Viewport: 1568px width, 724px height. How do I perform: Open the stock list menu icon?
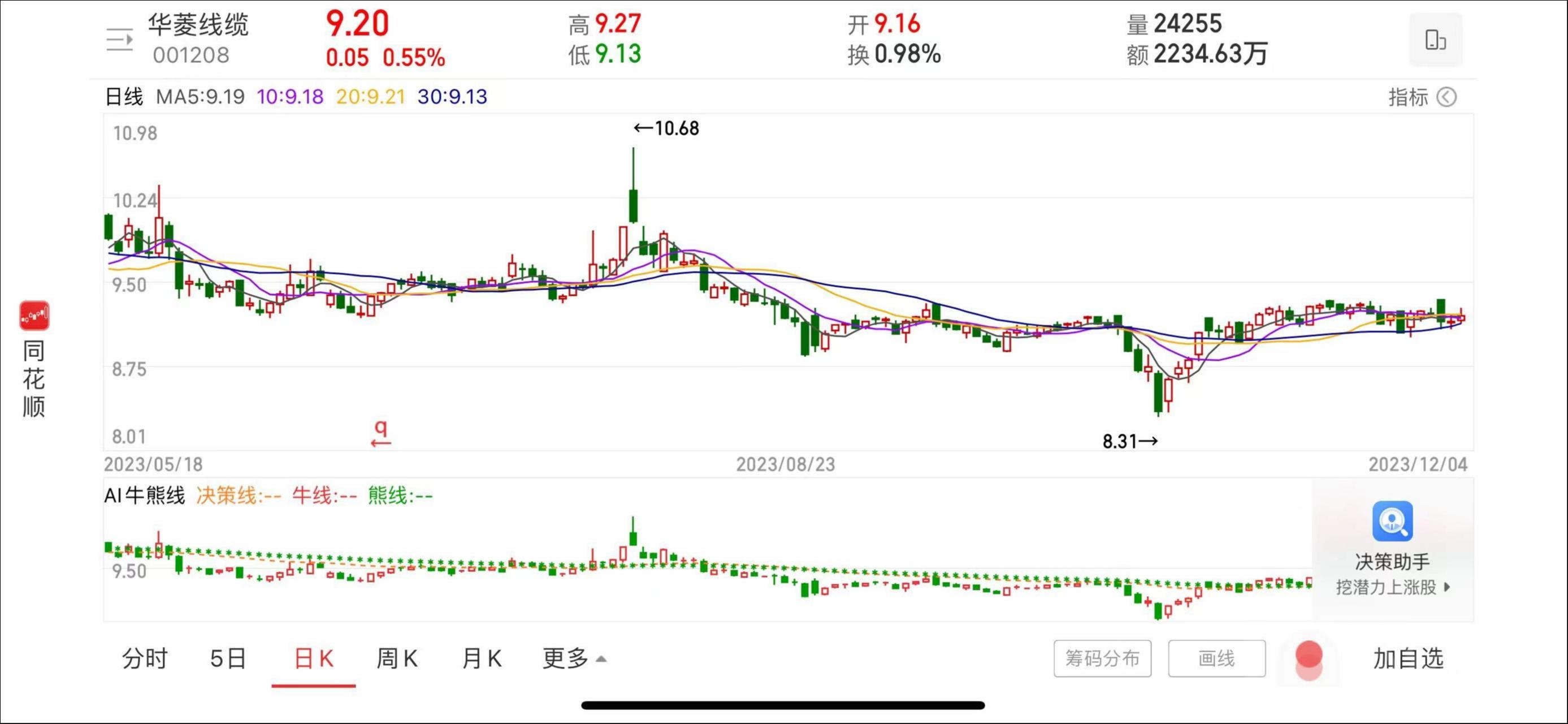click(x=119, y=40)
